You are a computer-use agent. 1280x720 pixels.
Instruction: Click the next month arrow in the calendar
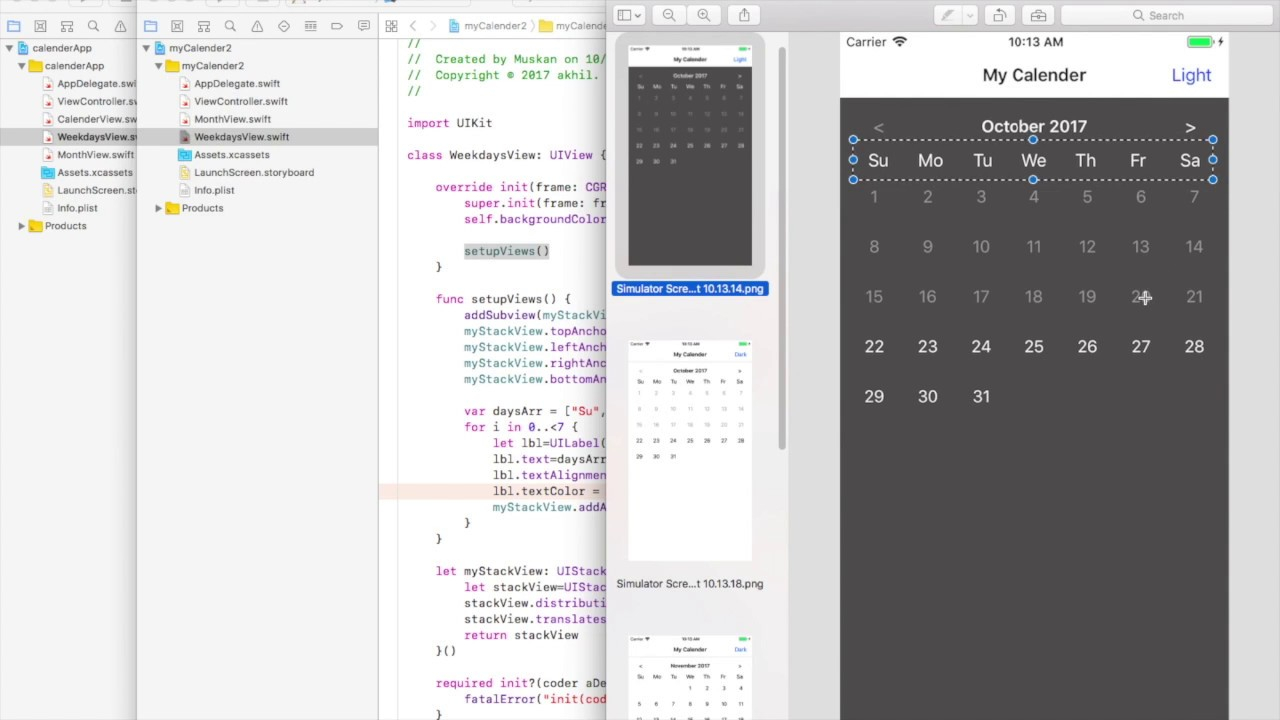click(1190, 127)
